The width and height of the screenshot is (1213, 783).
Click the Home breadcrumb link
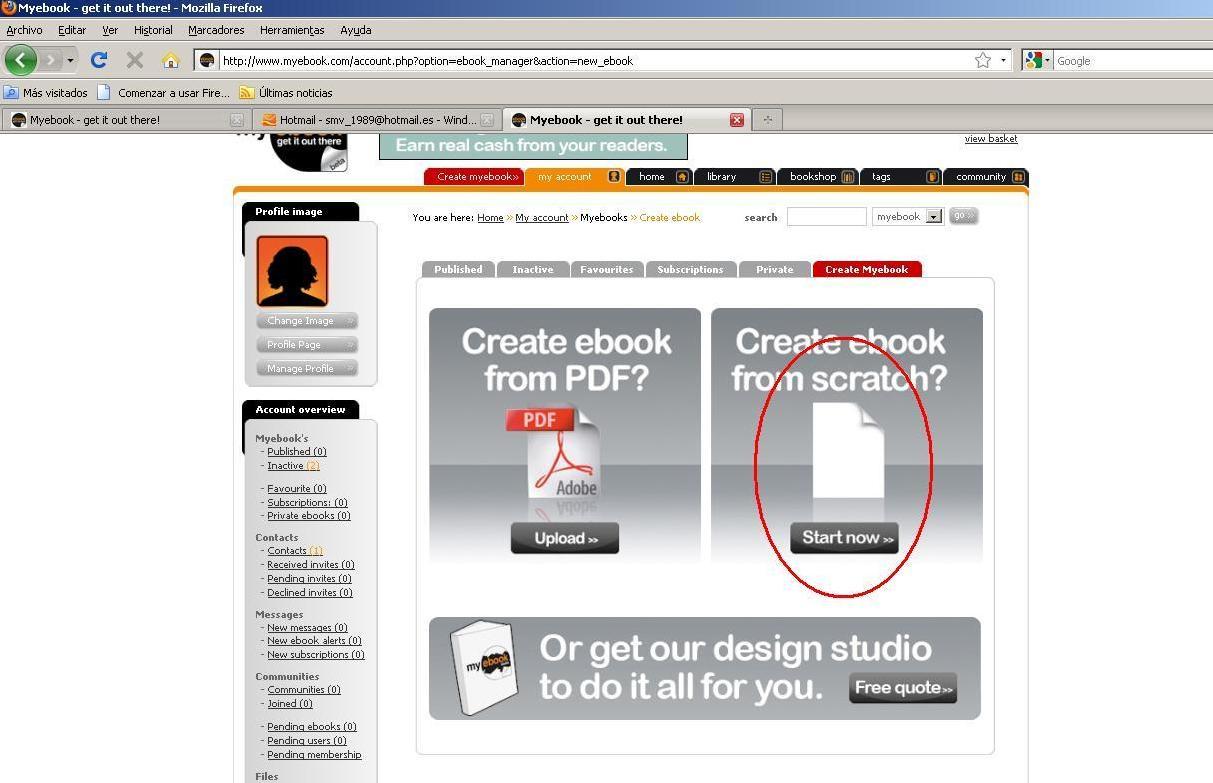pyautogui.click(x=490, y=217)
